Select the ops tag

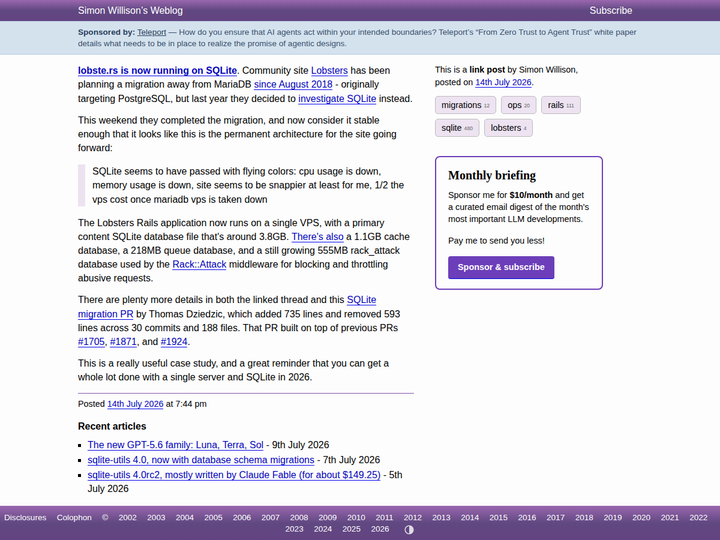click(x=518, y=105)
